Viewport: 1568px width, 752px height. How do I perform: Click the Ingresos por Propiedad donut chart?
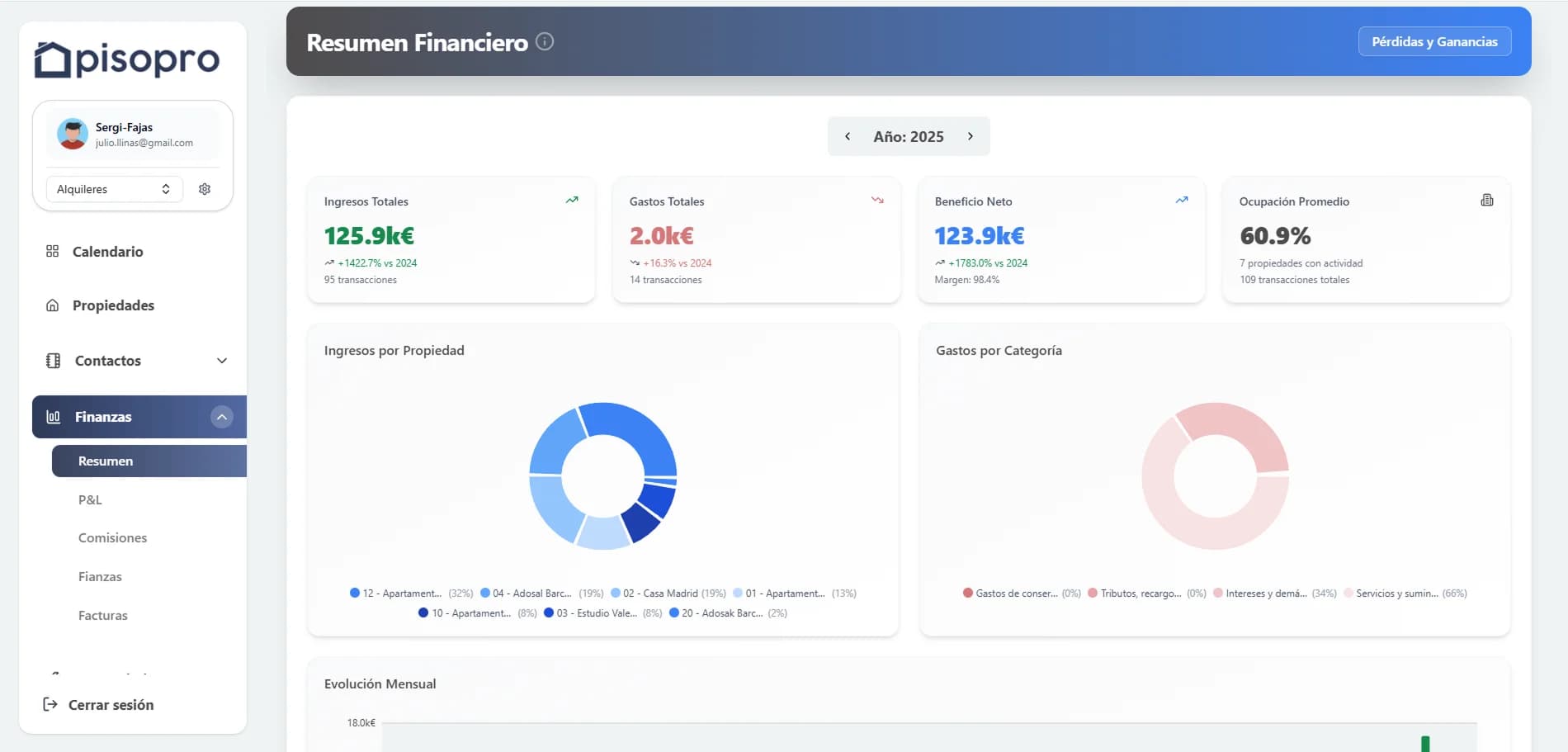point(603,476)
